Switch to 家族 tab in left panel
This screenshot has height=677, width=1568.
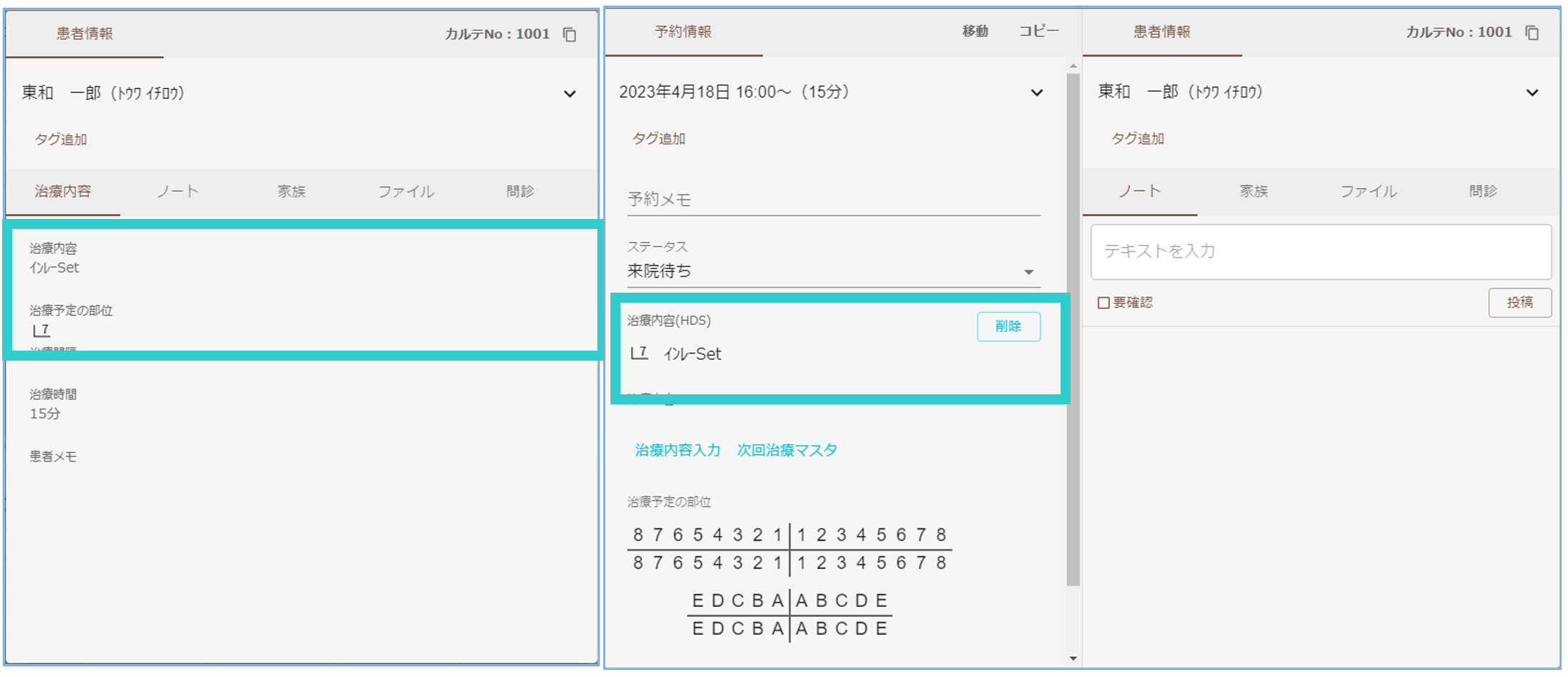coord(291,192)
